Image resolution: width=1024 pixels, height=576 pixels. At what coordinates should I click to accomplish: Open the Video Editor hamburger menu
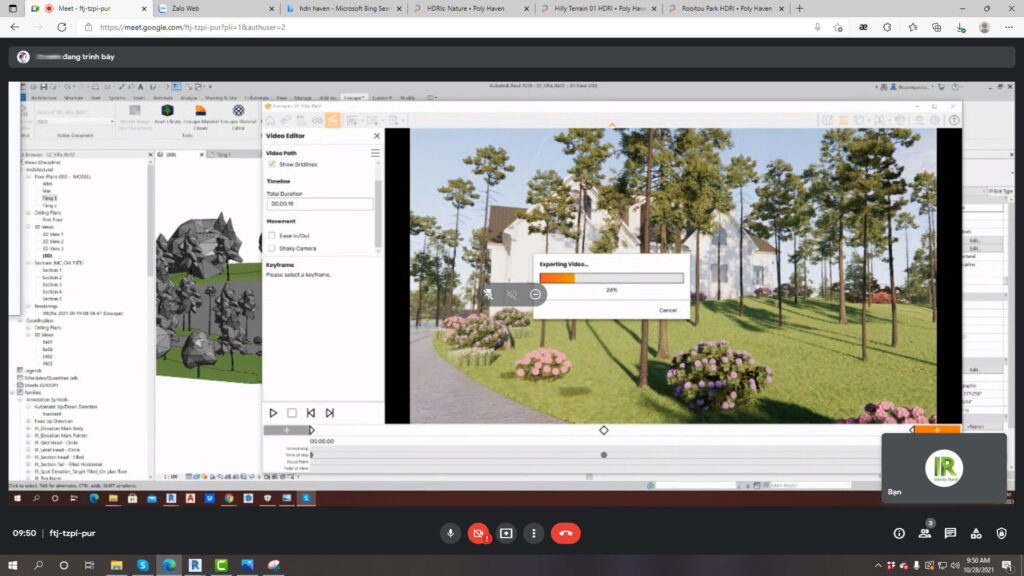coord(375,153)
